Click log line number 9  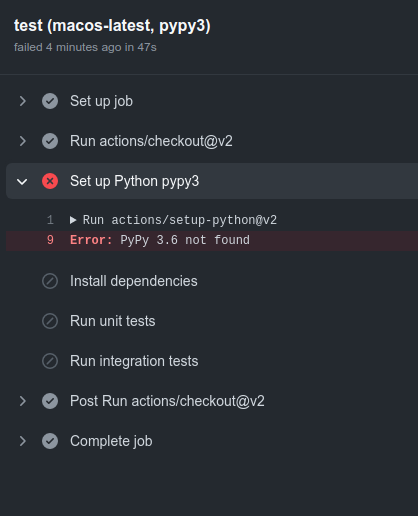50,240
